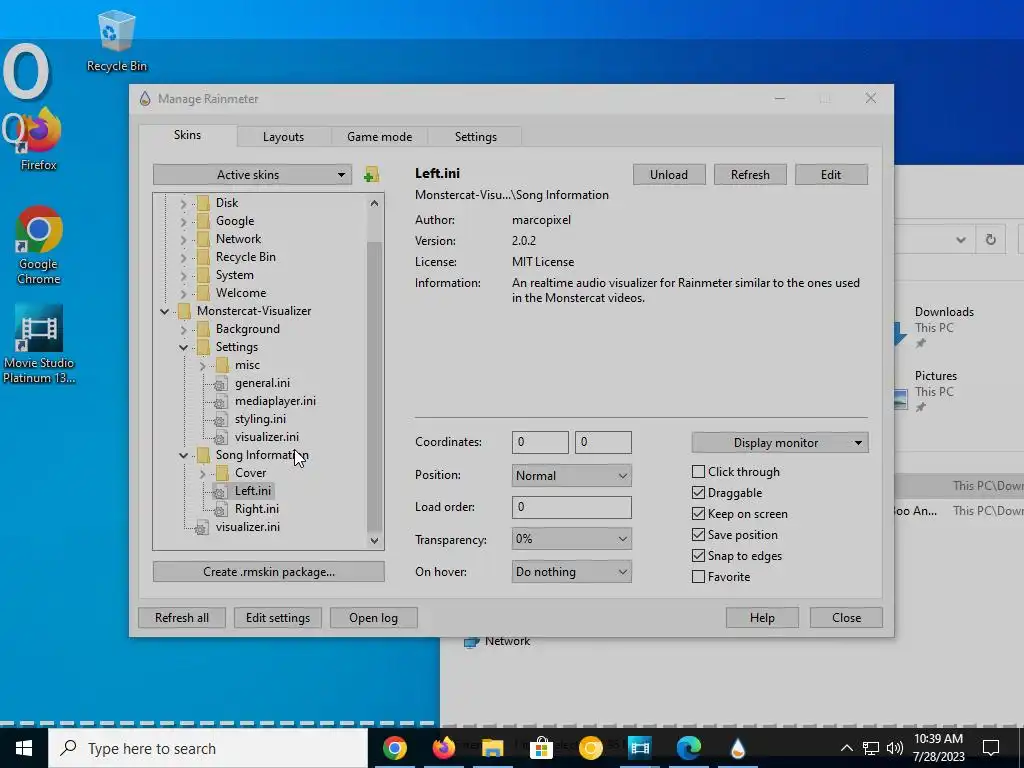Open the Transparency 0% dropdown
Viewport: 1024px width, 768px height.
[x=571, y=539]
